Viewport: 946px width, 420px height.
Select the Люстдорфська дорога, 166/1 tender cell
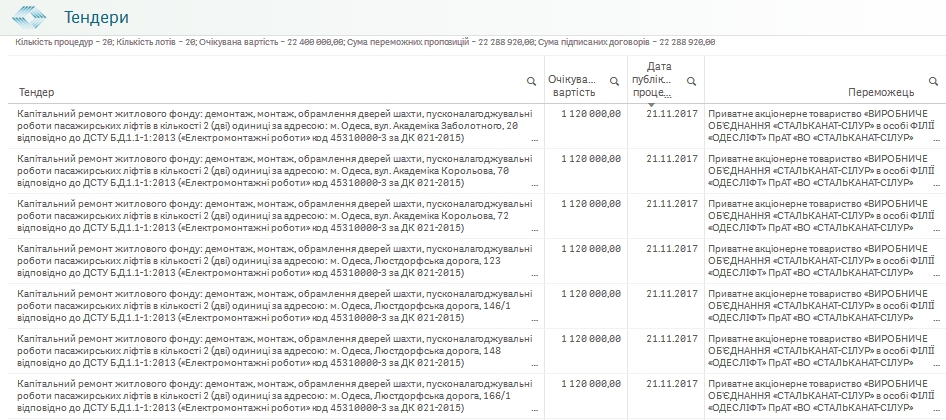pyautogui.click(x=275, y=395)
